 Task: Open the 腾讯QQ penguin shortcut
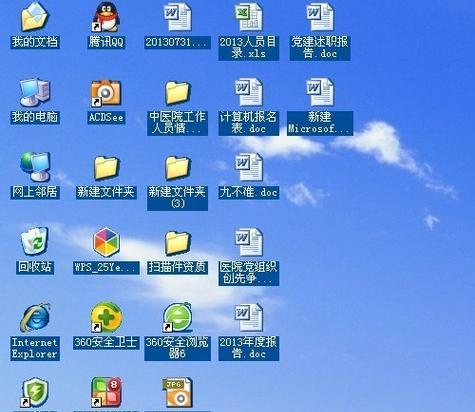(106, 17)
